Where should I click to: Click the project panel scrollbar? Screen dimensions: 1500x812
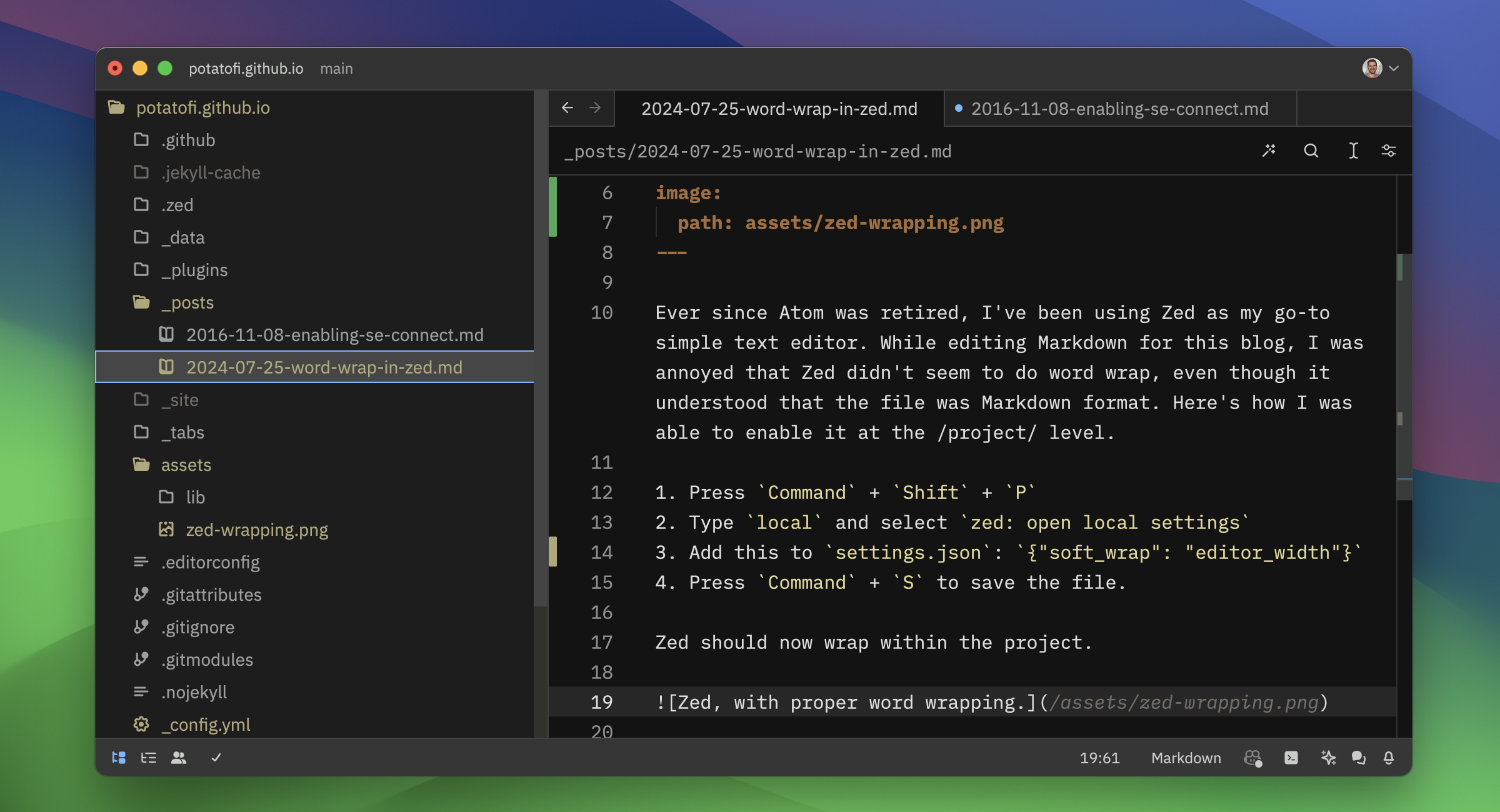(x=541, y=350)
